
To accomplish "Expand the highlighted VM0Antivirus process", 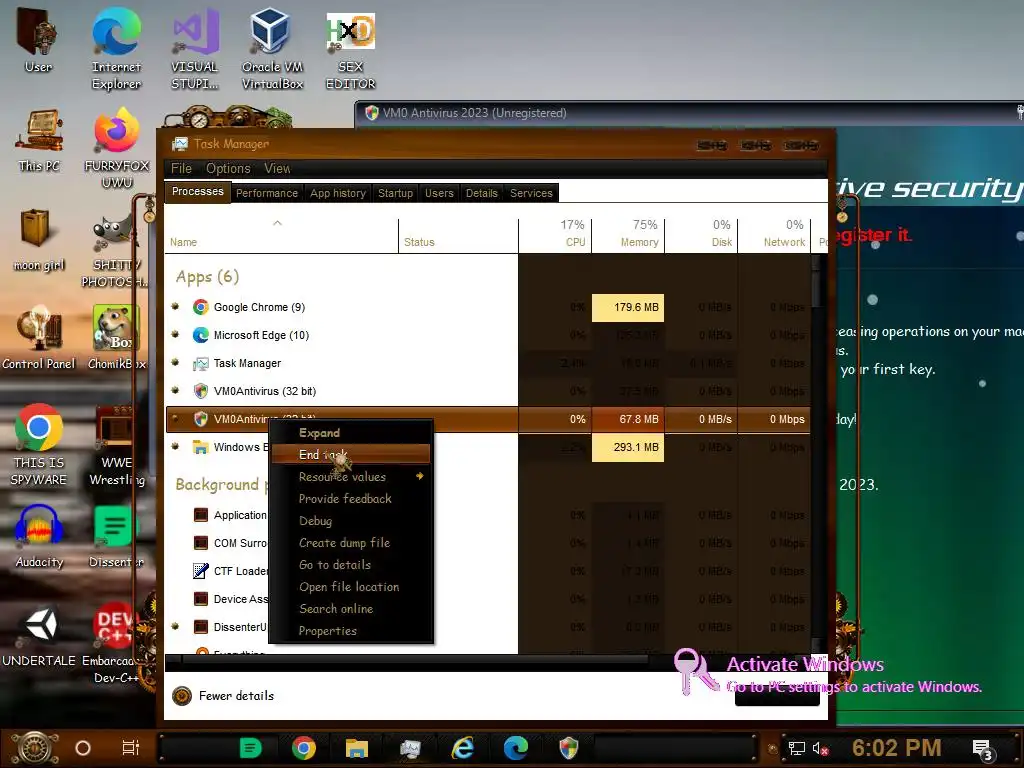I will 175,419.
